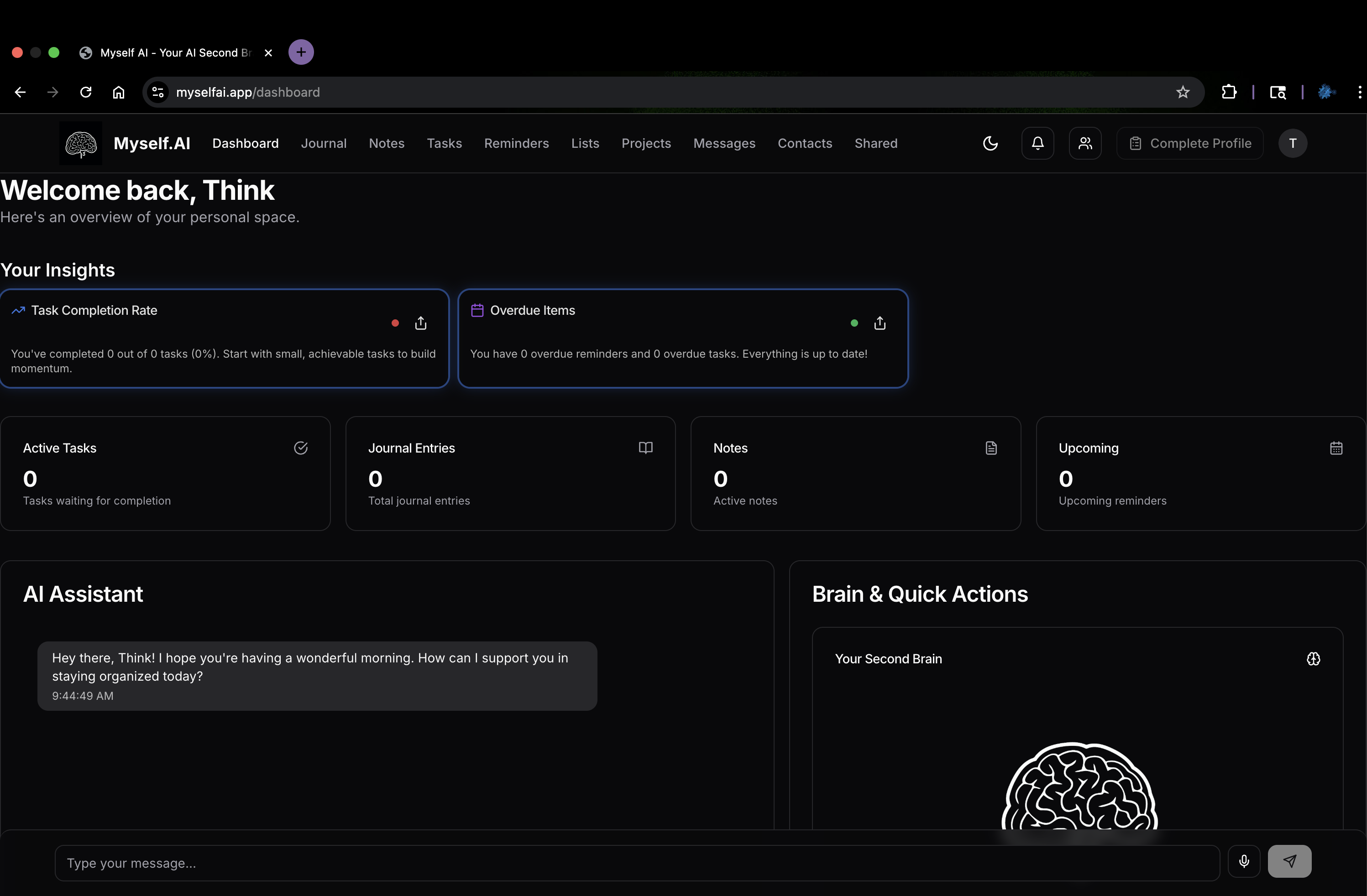Open the Messages nav item
Image resolution: width=1367 pixels, height=896 pixels.
point(724,144)
